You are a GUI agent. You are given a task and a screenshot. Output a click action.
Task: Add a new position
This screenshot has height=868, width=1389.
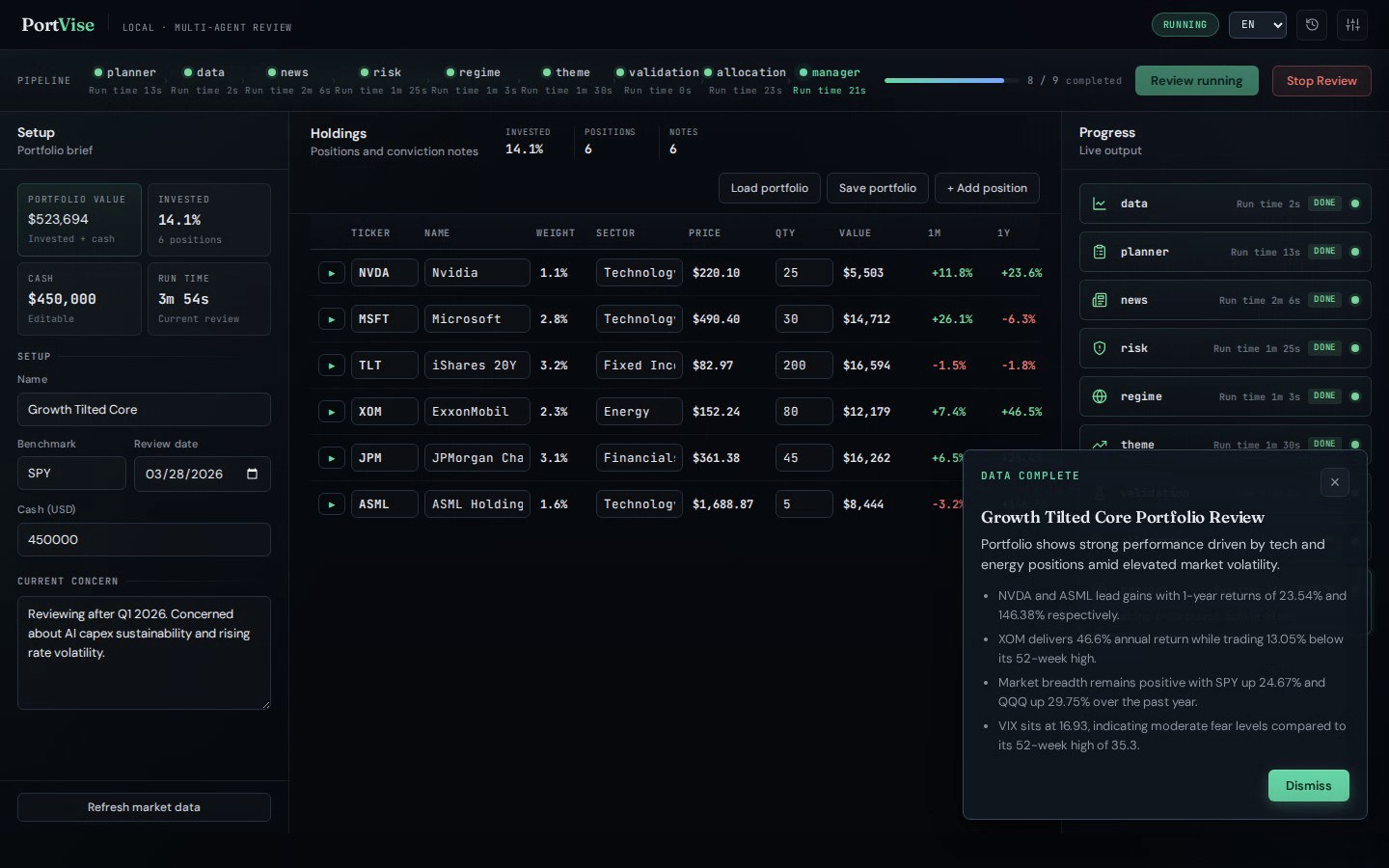click(987, 188)
